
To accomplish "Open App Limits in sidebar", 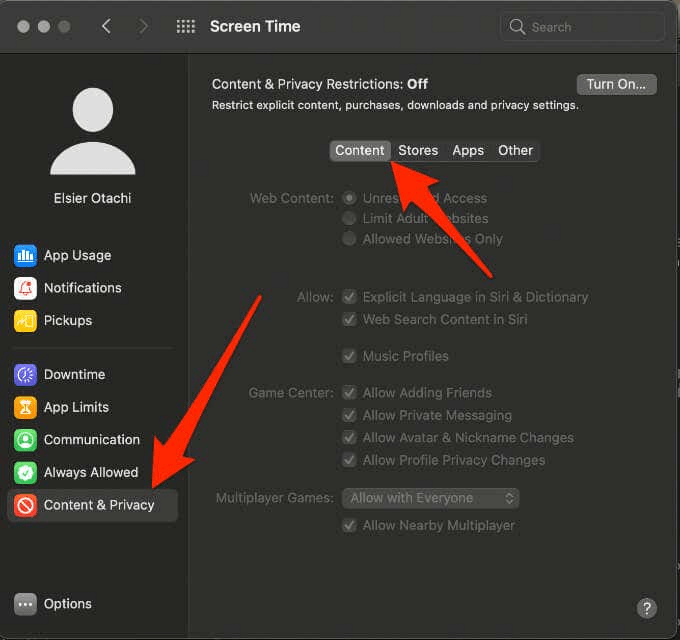I will [x=76, y=407].
